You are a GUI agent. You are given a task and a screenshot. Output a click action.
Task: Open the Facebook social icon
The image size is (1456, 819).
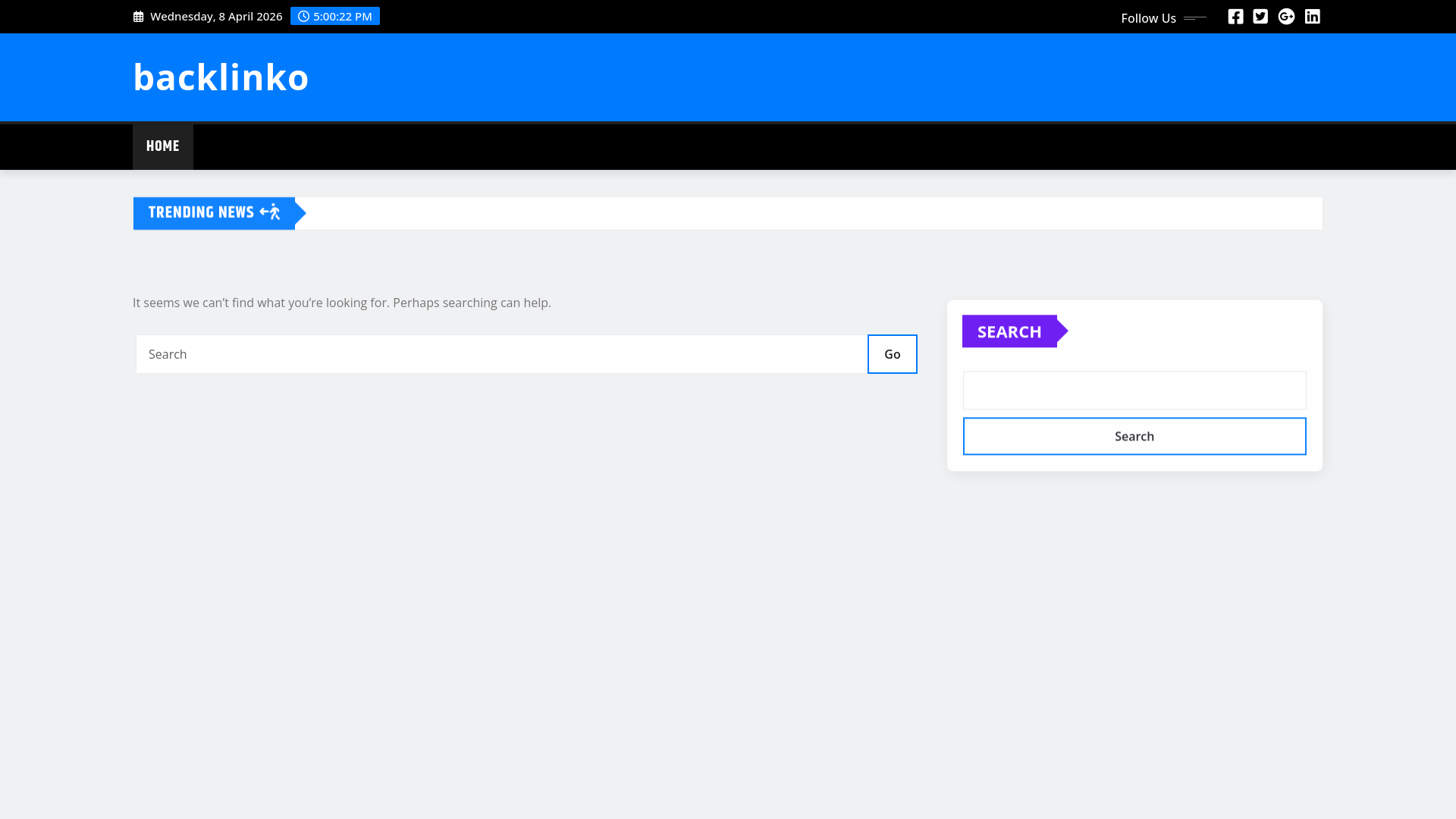[x=1235, y=17]
